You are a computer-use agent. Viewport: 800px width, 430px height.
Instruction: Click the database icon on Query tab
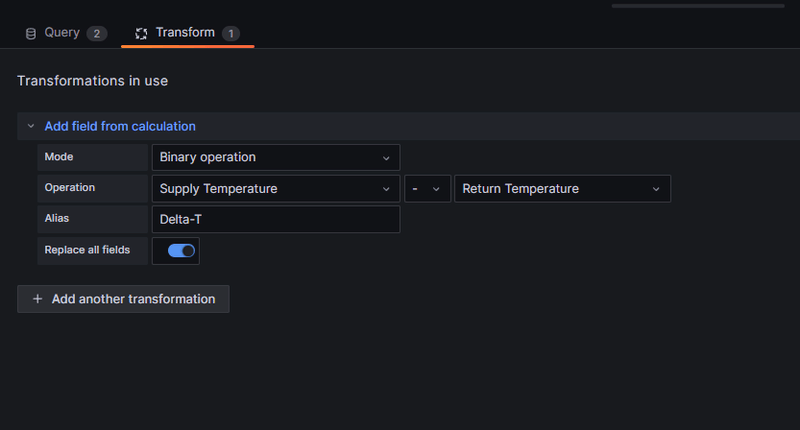pos(30,33)
